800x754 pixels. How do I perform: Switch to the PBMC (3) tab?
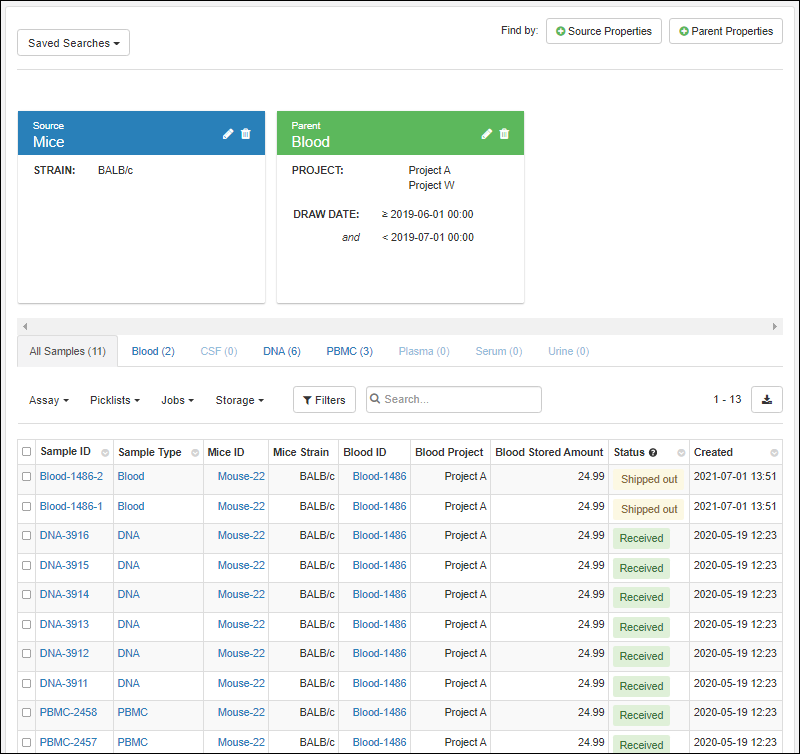pyautogui.click(x=349, y=351)
